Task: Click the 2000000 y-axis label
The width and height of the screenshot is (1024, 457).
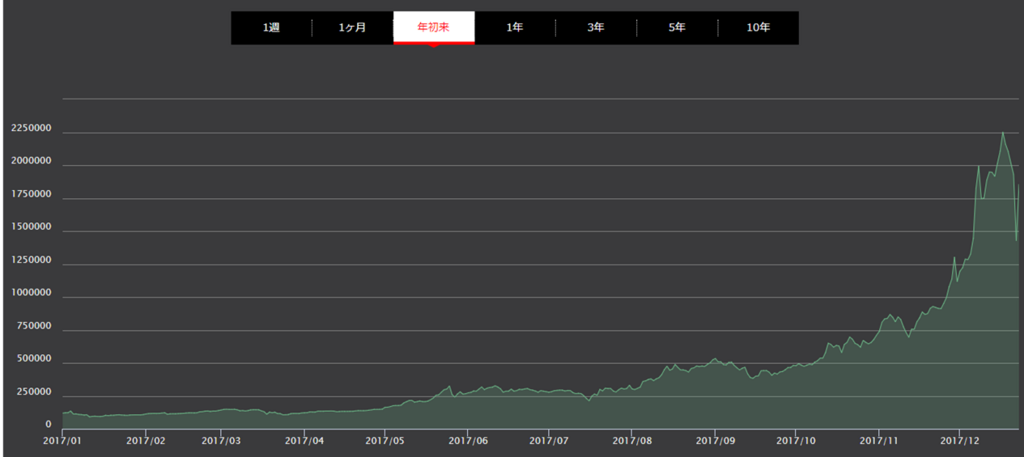Action: coord(31,161)
